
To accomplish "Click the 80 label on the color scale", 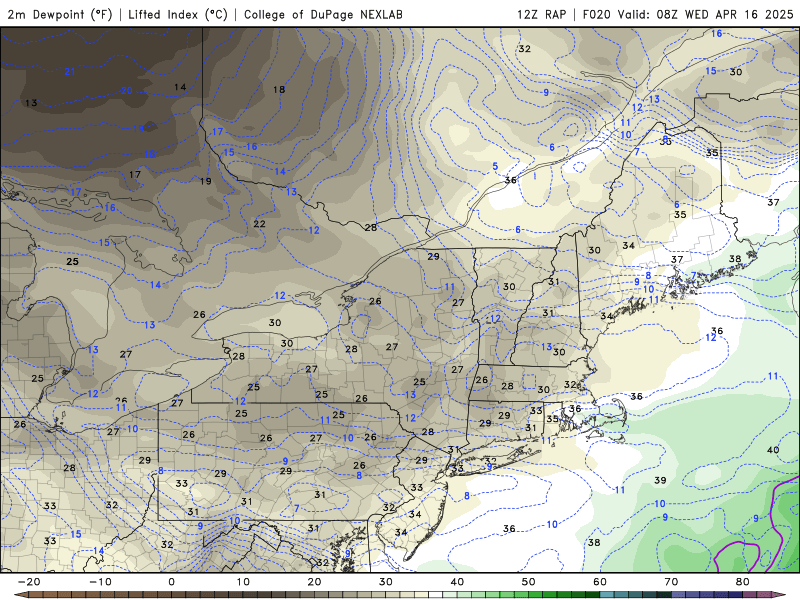I will (743, 582).
